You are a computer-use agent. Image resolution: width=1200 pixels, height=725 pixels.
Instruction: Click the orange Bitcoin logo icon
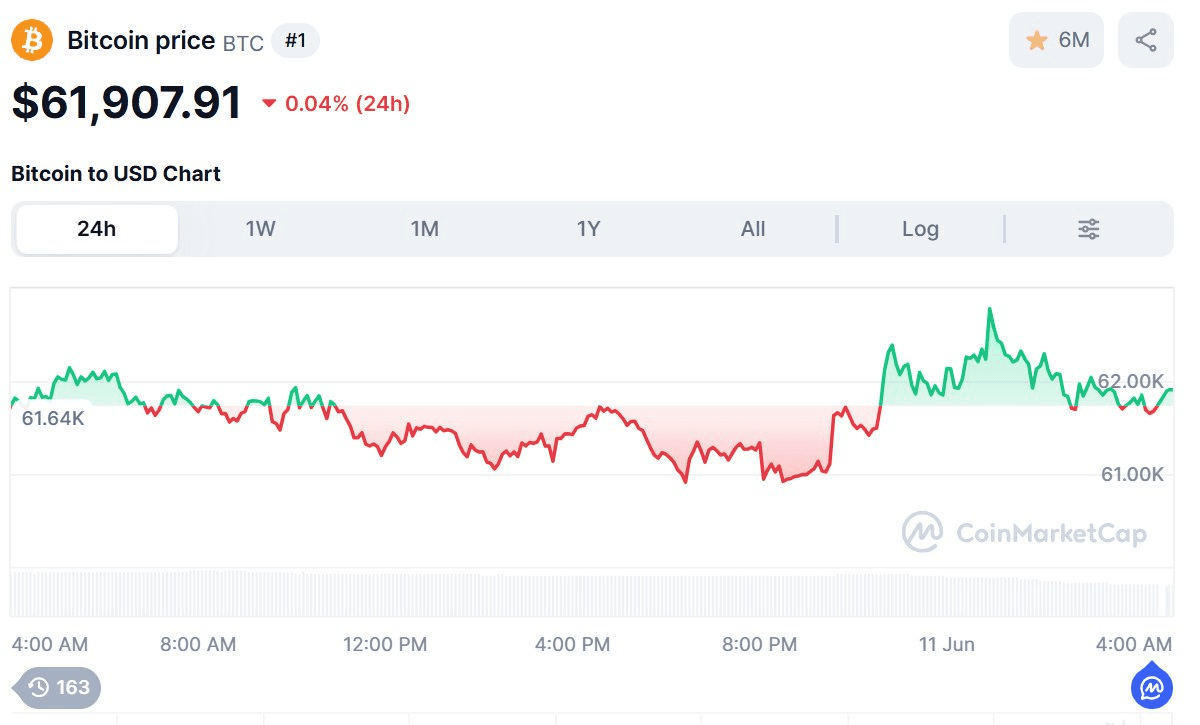[x=31, y=41]
